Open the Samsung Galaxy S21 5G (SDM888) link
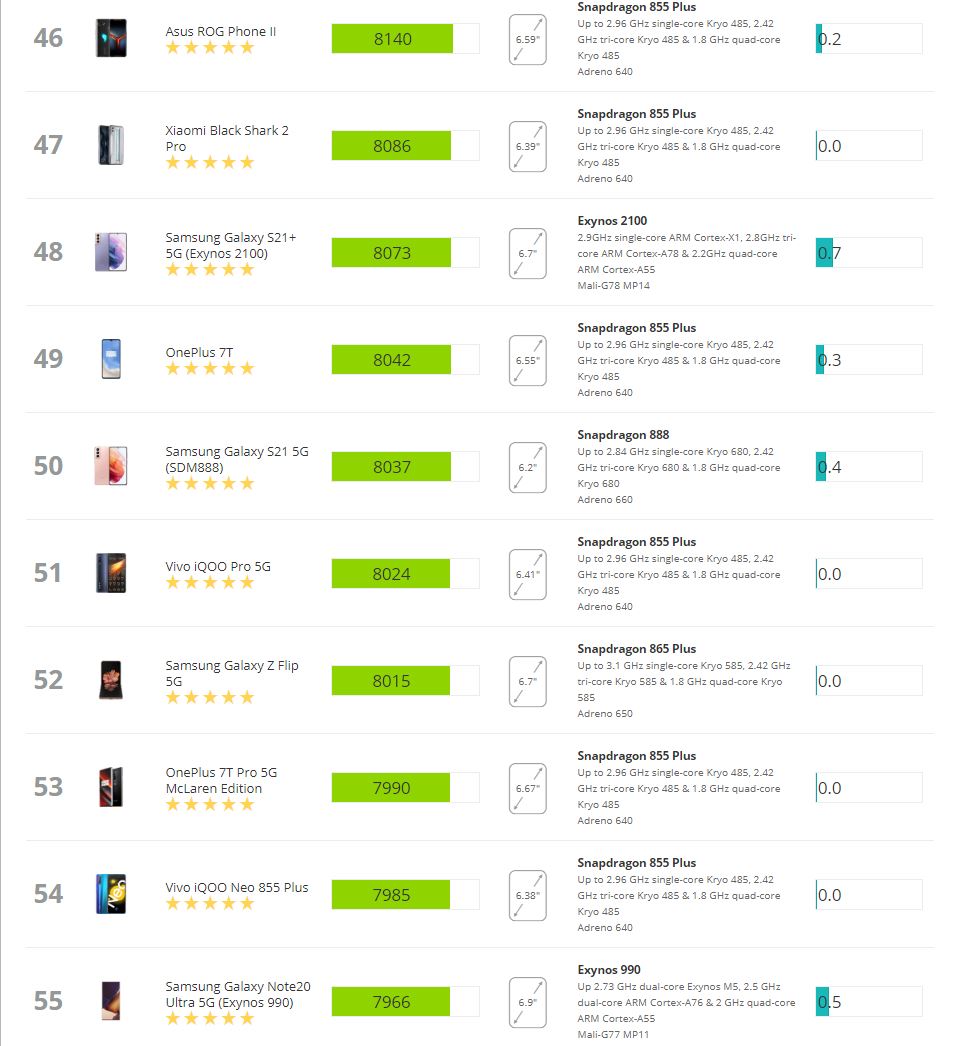The image size is (958, 1046). [237, 460]
